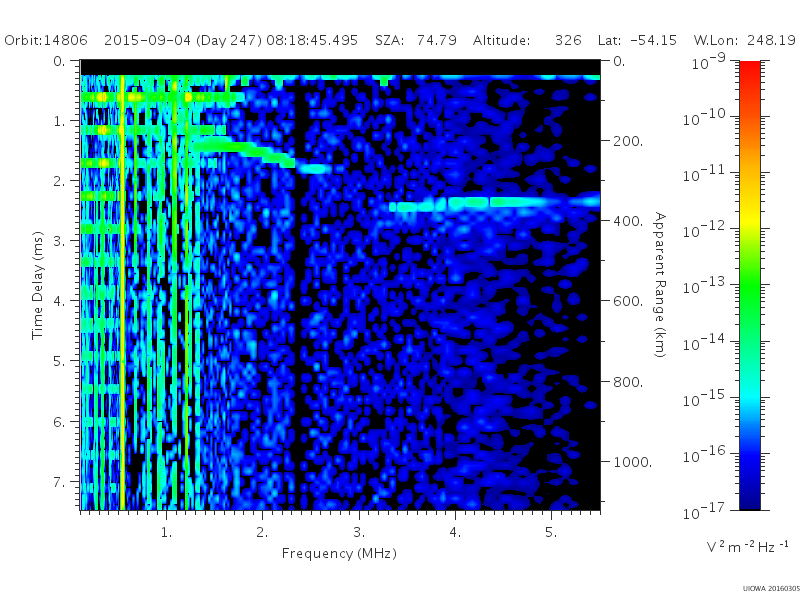Click apparent range tick label 0. at top right
The image size is (800, 600).
(619, 62)
